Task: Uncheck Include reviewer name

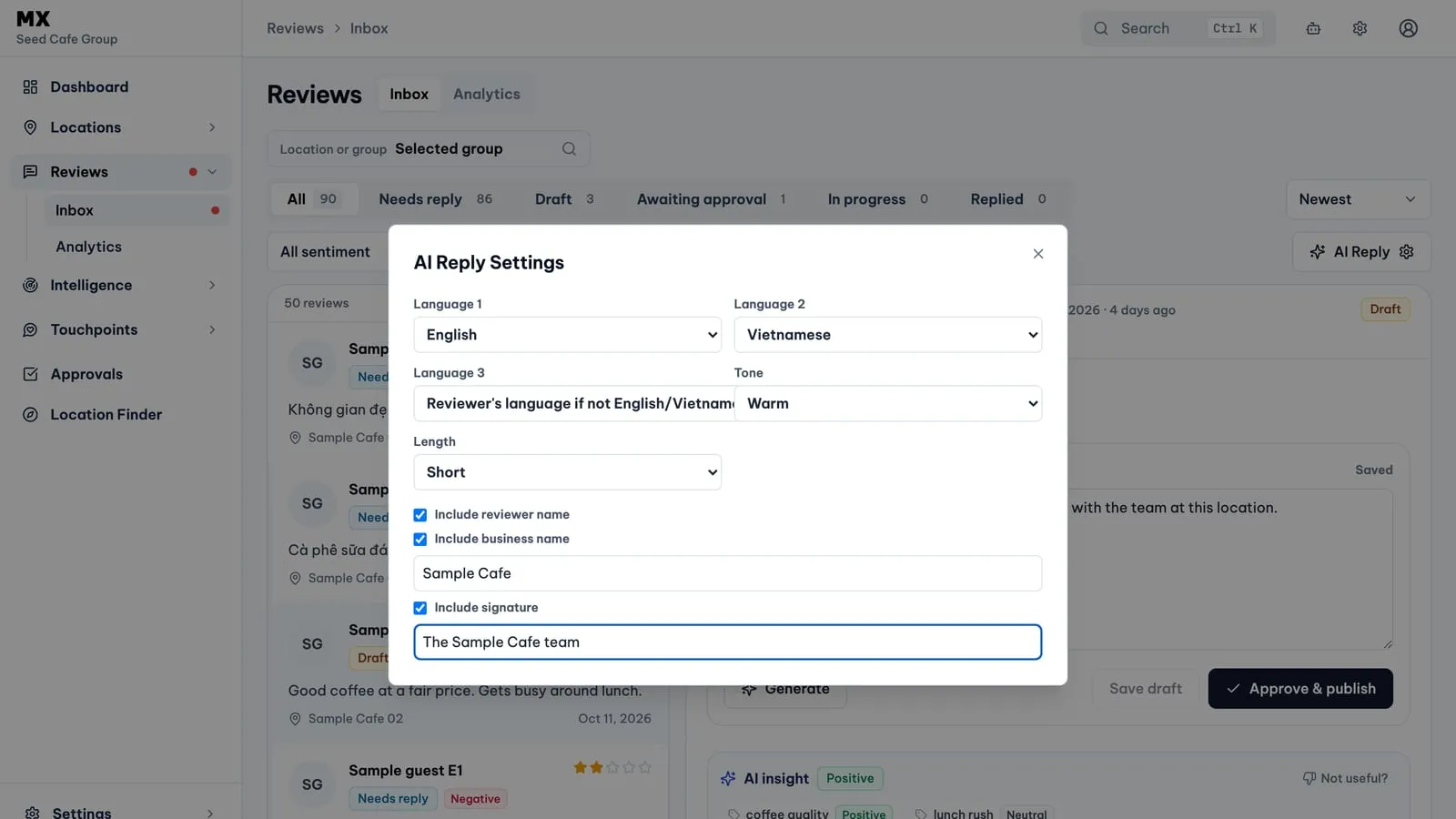Action: click(x=420, y=515)
